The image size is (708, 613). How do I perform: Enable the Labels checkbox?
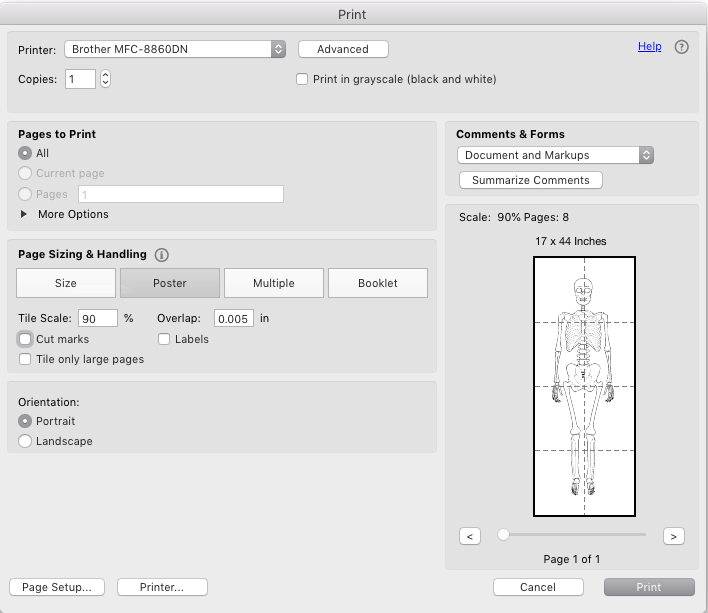pos(164,339)
